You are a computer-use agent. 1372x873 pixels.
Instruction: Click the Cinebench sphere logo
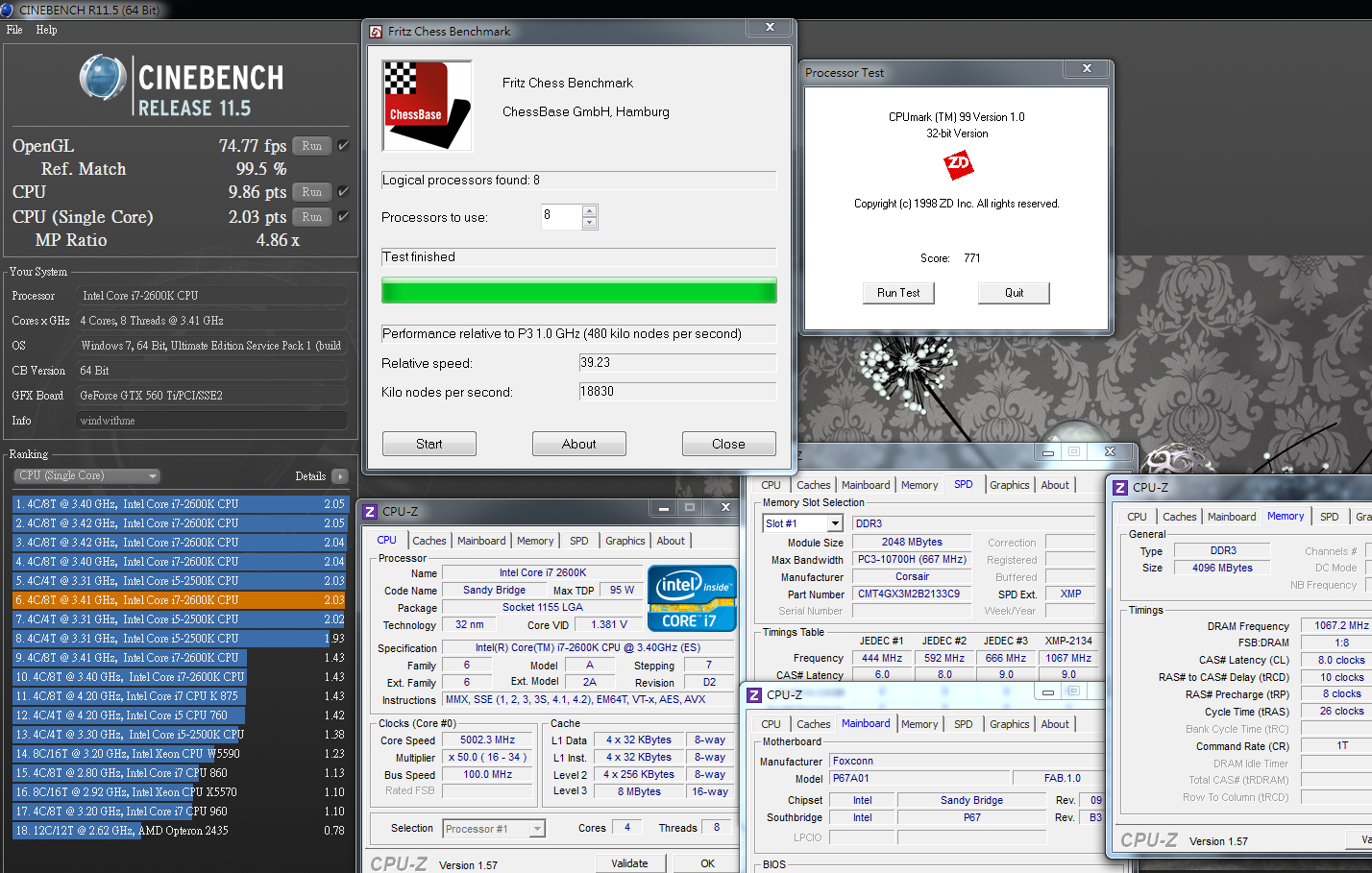tap(103, 79)
